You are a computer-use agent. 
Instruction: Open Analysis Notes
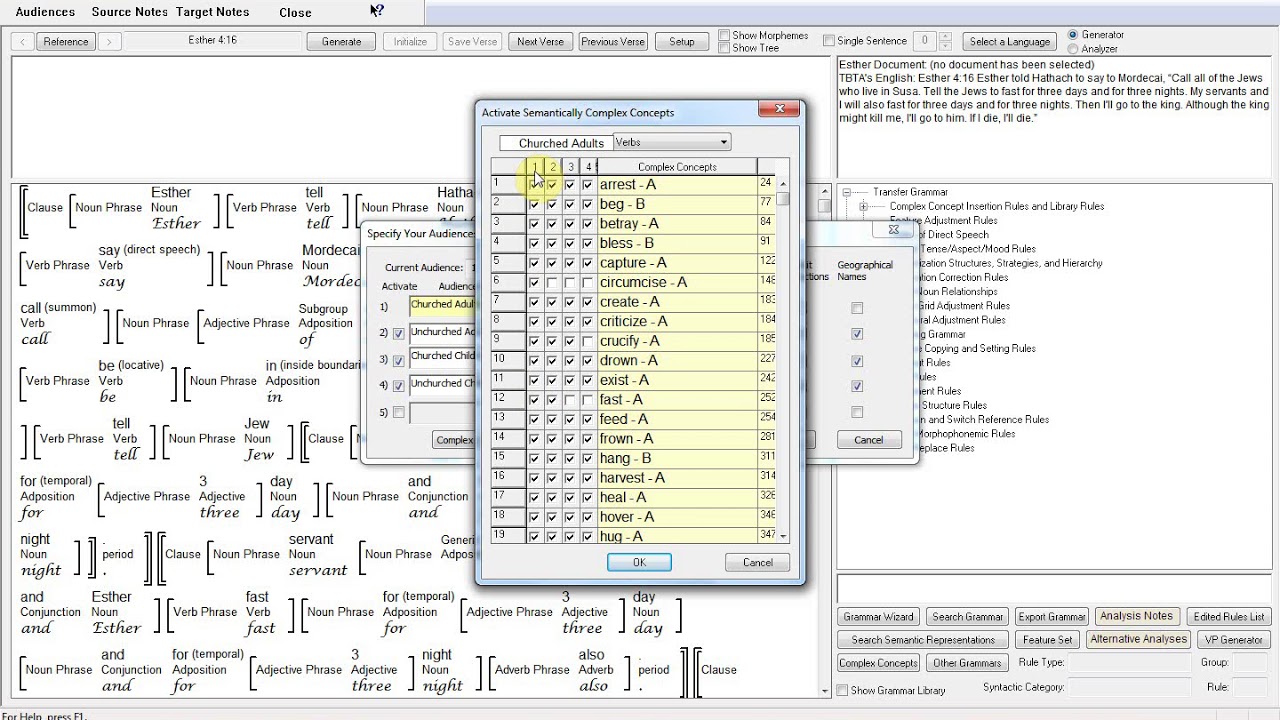1136,616
